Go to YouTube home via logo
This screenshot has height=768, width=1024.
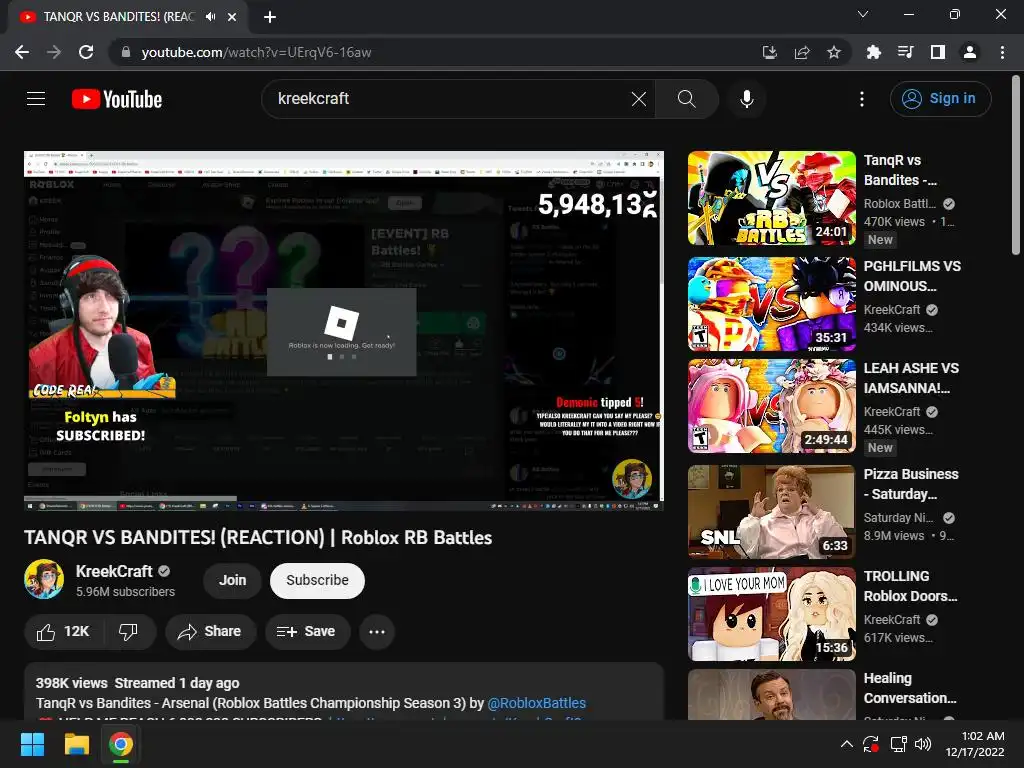pyautogui.click(x=117, y=99)
